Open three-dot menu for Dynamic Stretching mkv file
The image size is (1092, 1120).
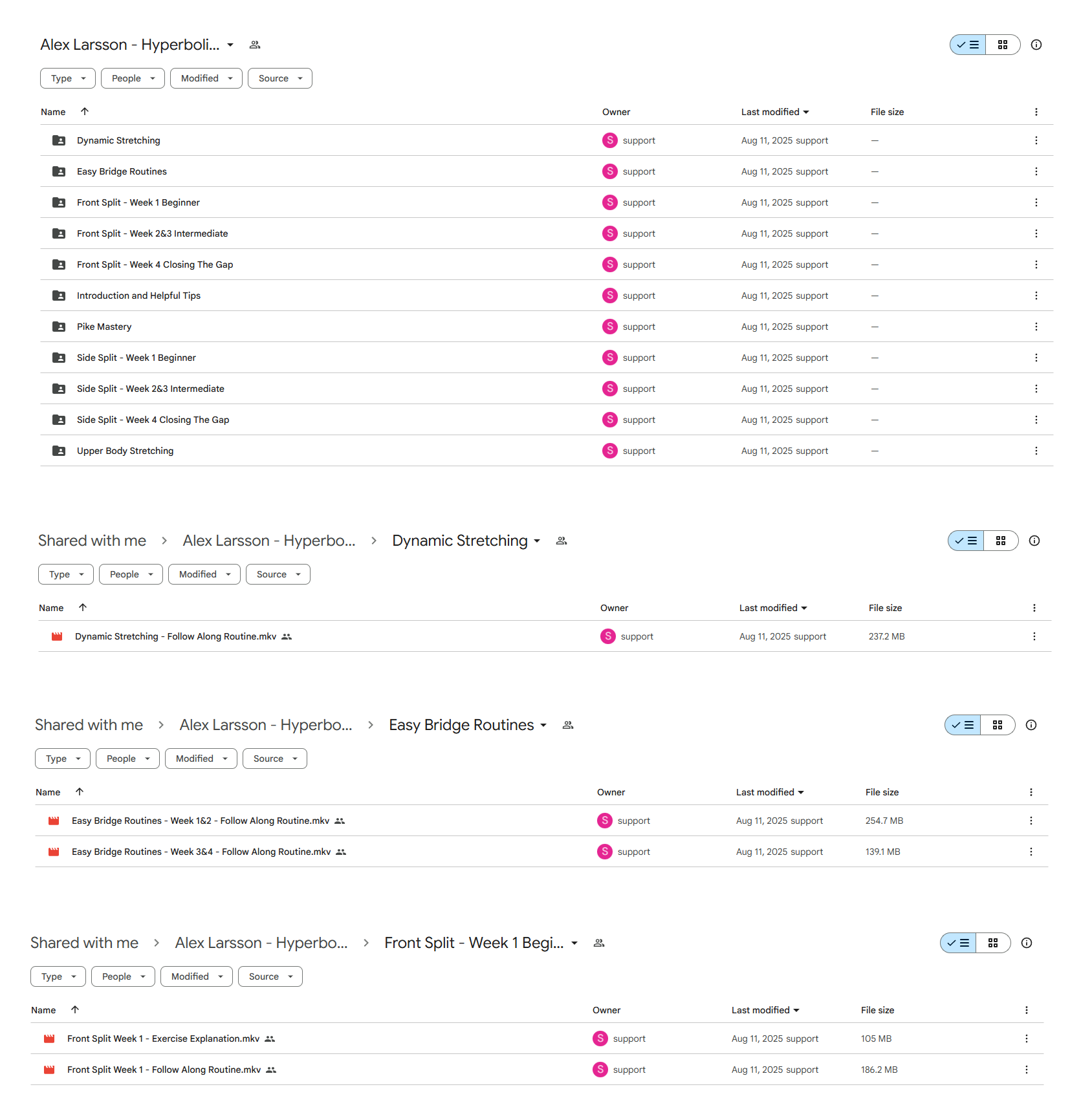pos(1034,636)
